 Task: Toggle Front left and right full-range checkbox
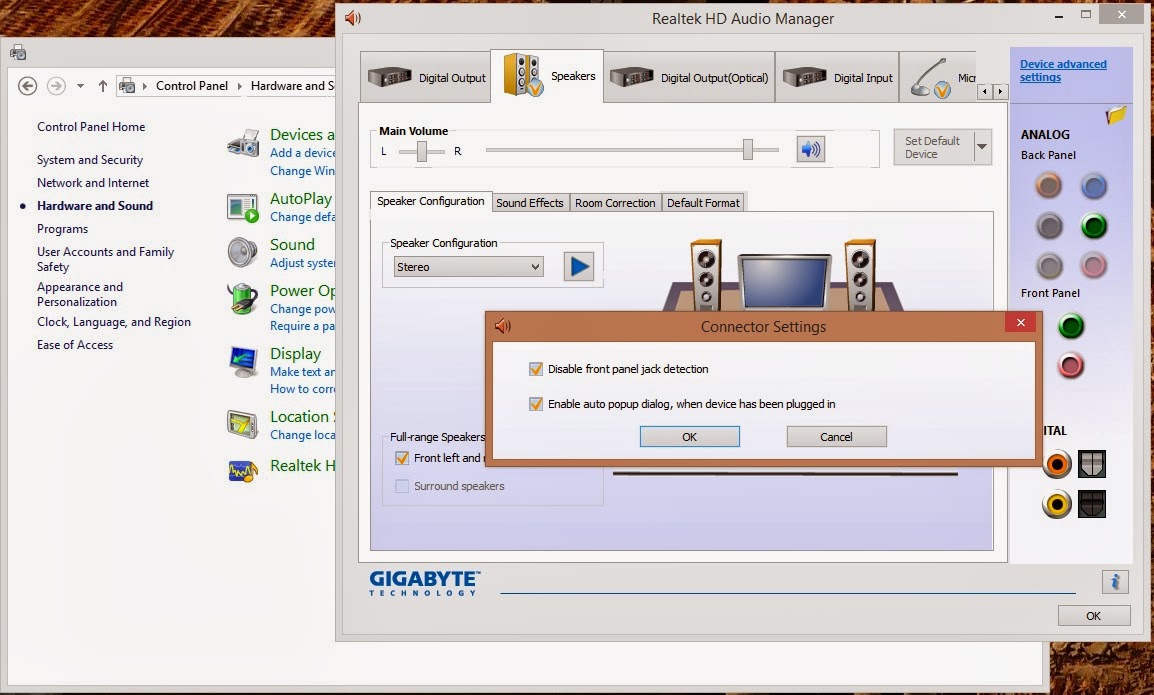(402, 458)
